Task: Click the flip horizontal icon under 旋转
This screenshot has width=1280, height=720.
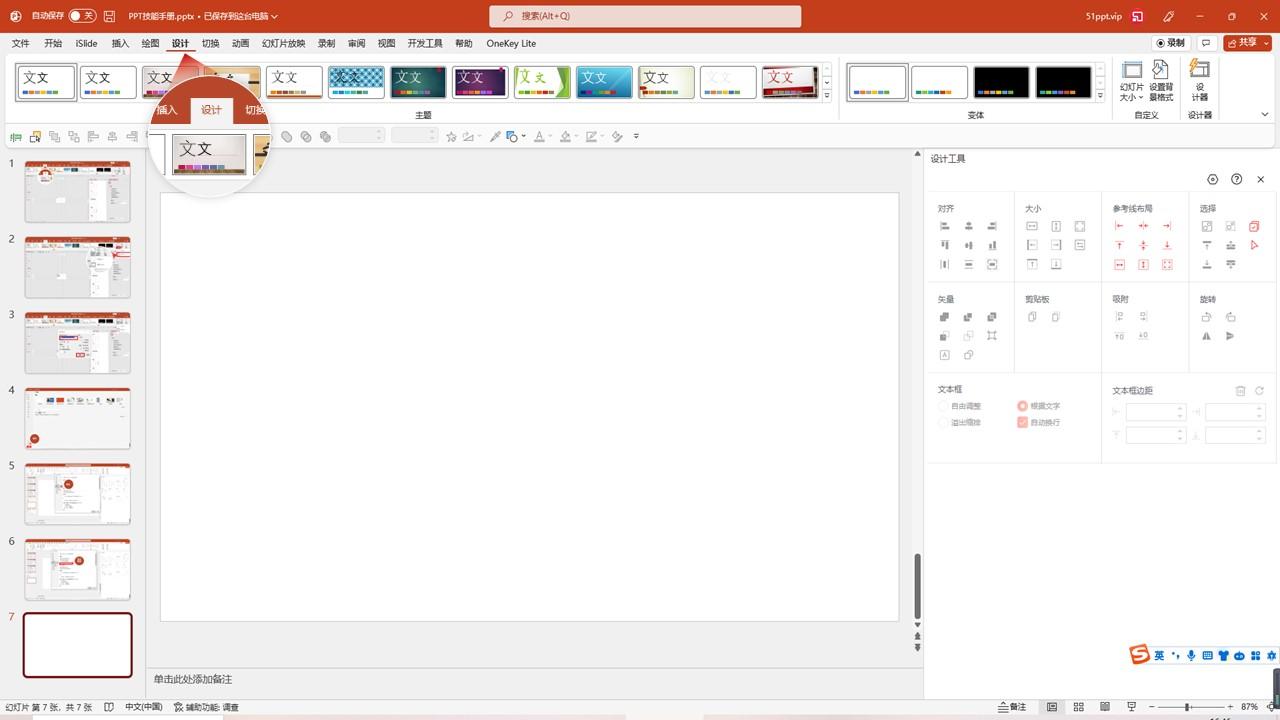Action: tap(1207, 336)
